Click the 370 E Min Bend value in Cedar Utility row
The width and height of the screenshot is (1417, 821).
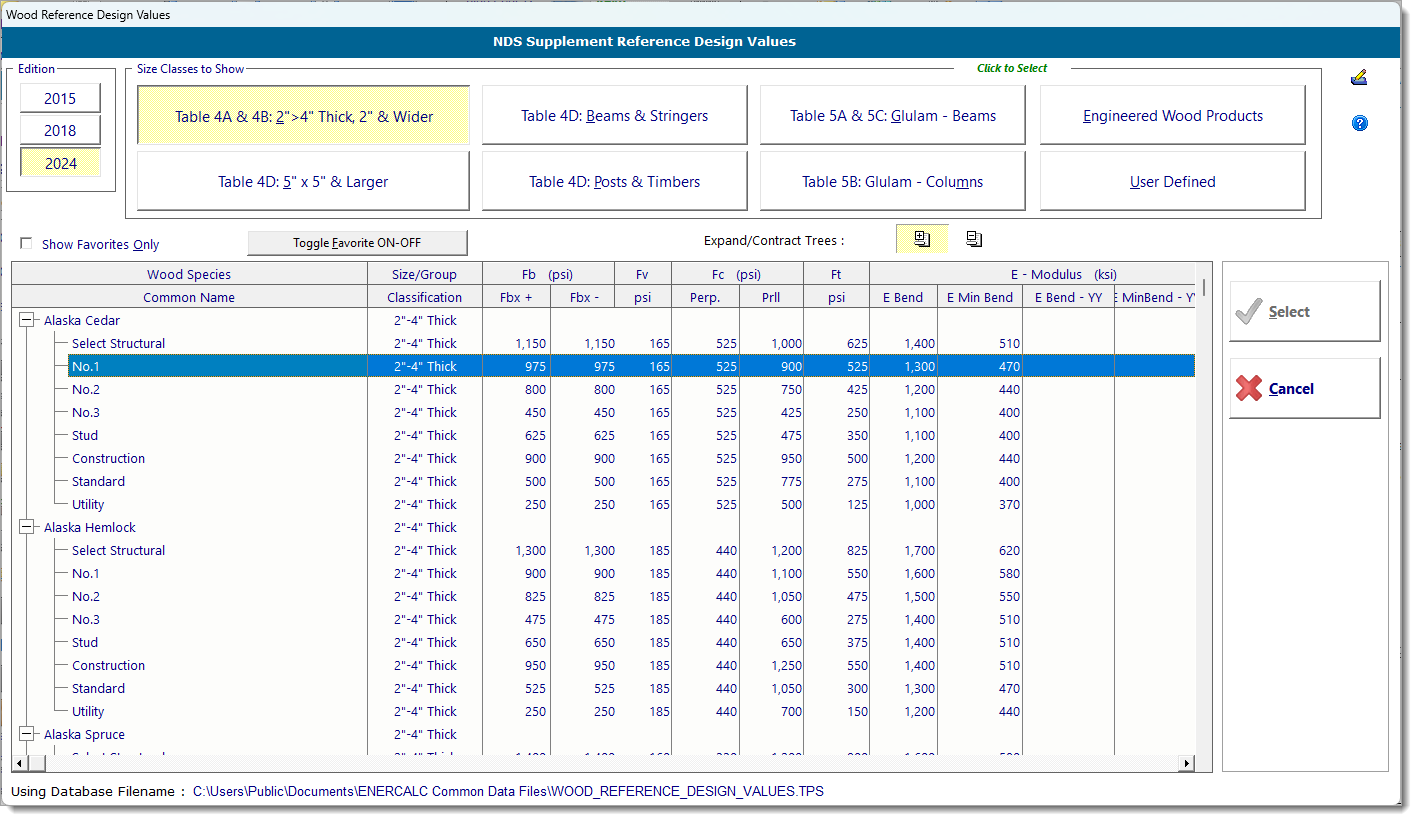[1009, 504]
